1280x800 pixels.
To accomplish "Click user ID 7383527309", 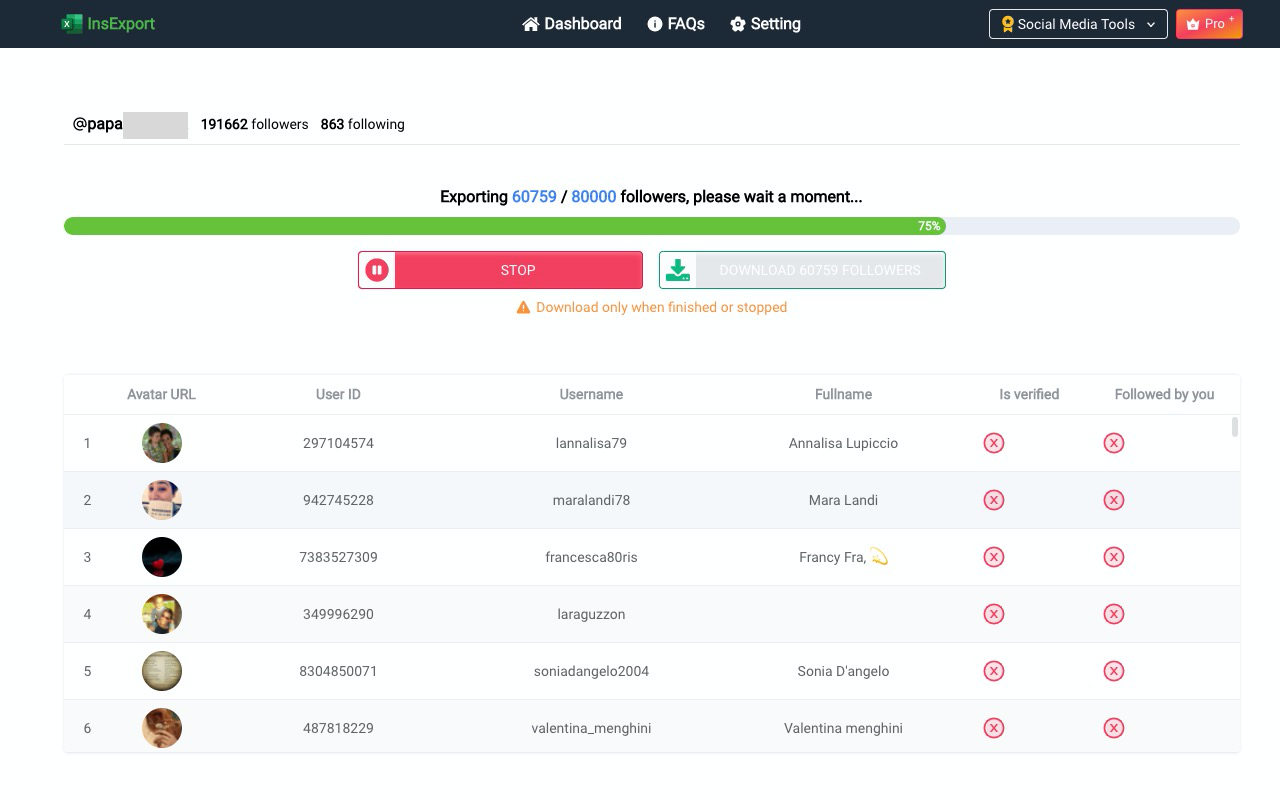I will pyautogui.click(x=338, y=557).
